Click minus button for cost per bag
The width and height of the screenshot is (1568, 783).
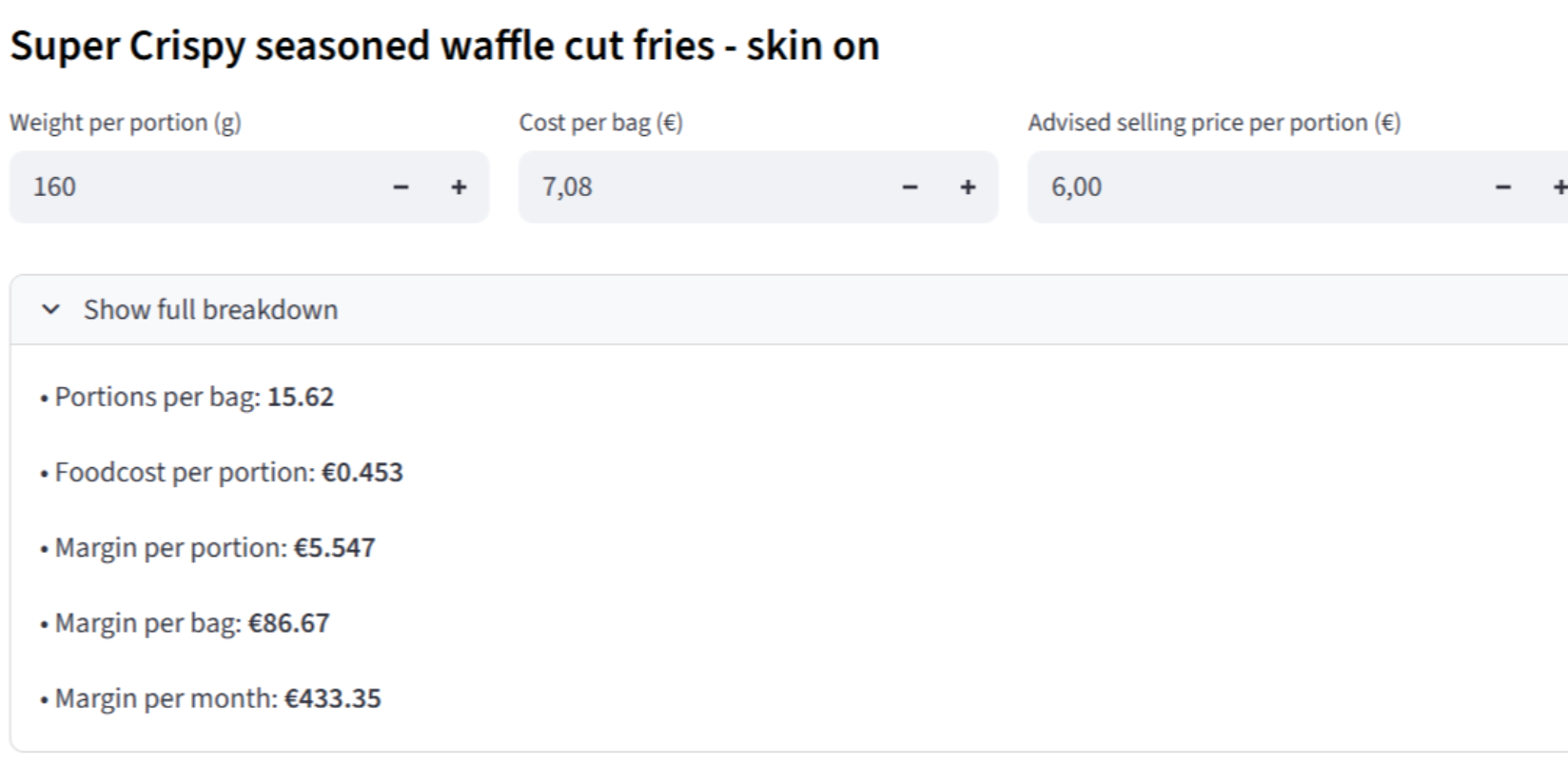click(910, 187)
